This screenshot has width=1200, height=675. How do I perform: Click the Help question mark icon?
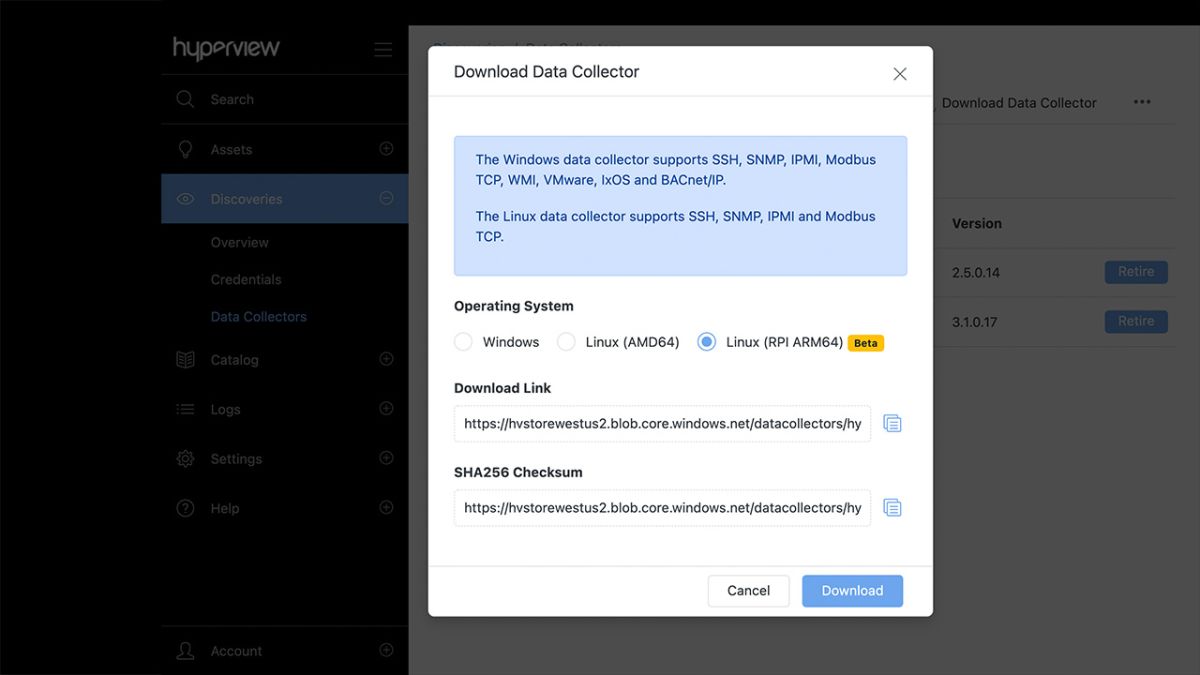(185, 508)
